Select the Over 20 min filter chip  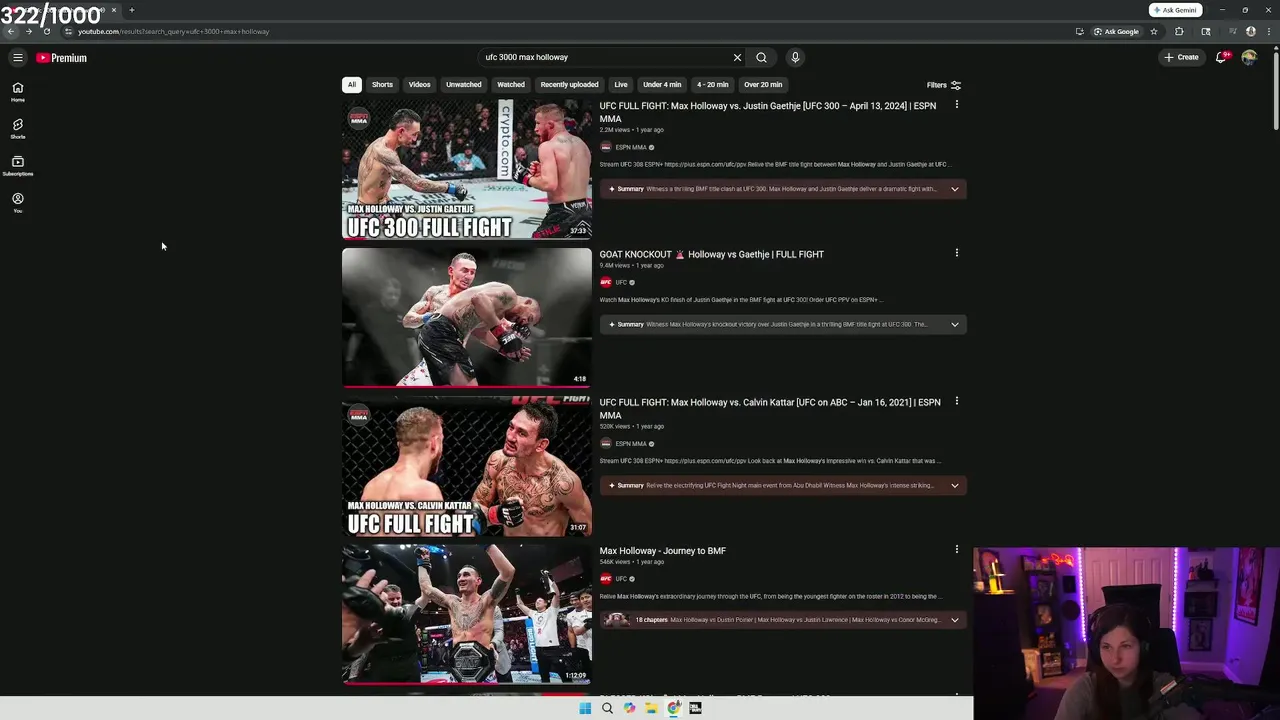[763, 85]
